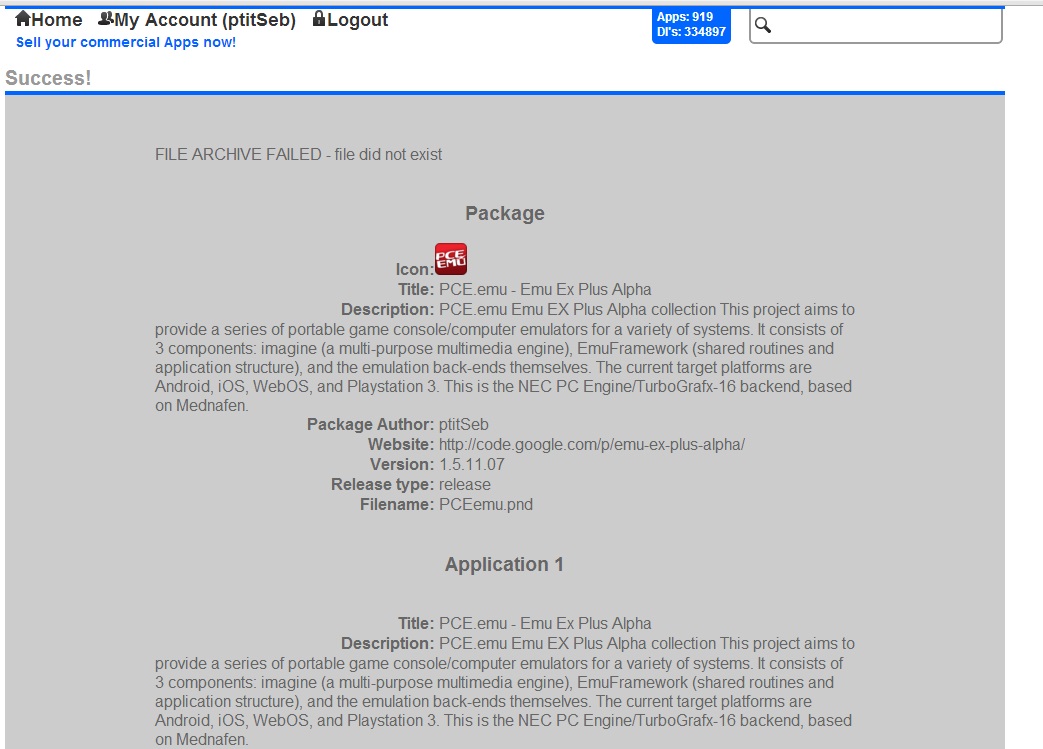Click the magnifying glass search icon
This screenshot has width=1043, height=749.
[763, 25]
